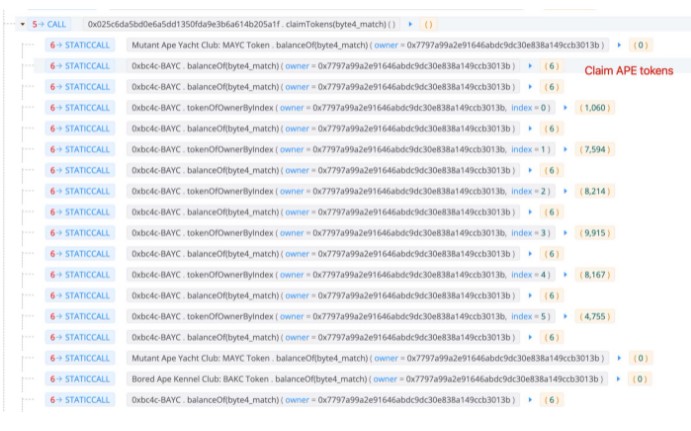
Task: Click the red Claim APE tokens annotation
Action: coord(629,71)
